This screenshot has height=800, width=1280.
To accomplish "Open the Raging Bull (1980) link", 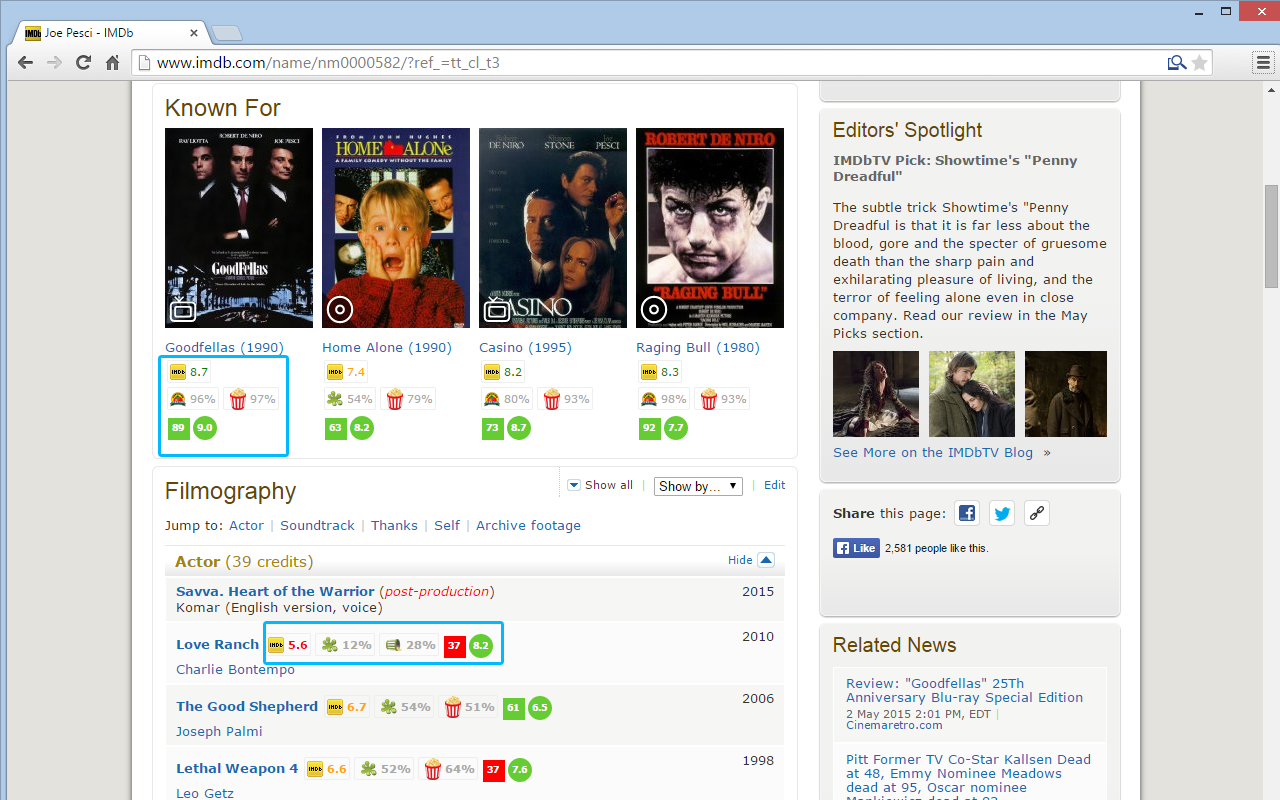I will coord(698,347).
